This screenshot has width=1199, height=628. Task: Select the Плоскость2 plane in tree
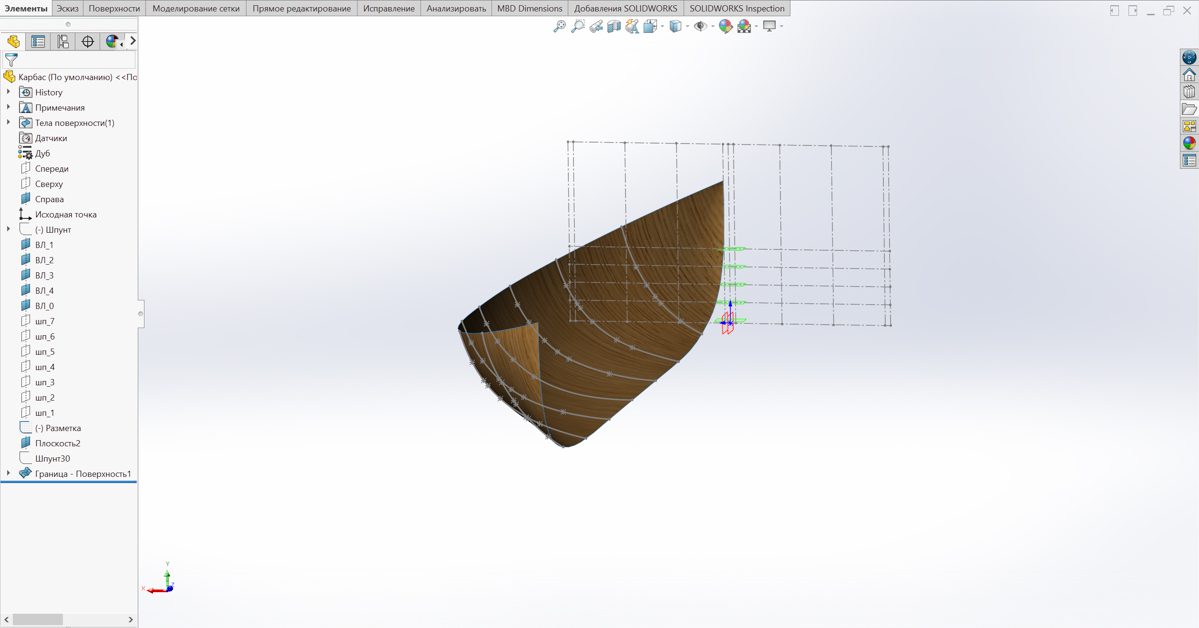(x=57, y=443)
